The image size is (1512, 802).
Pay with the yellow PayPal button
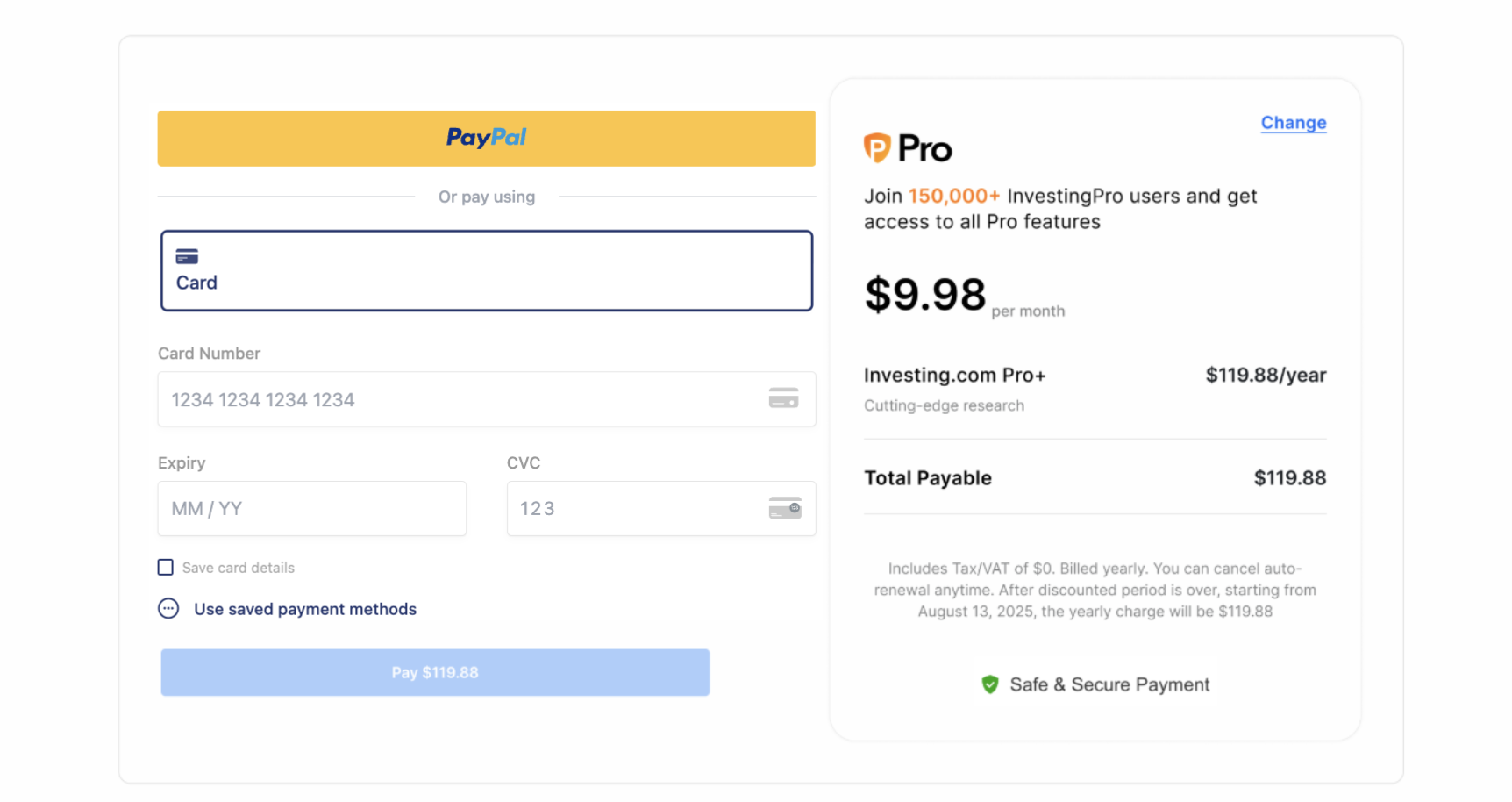click(x=486, y=139)
